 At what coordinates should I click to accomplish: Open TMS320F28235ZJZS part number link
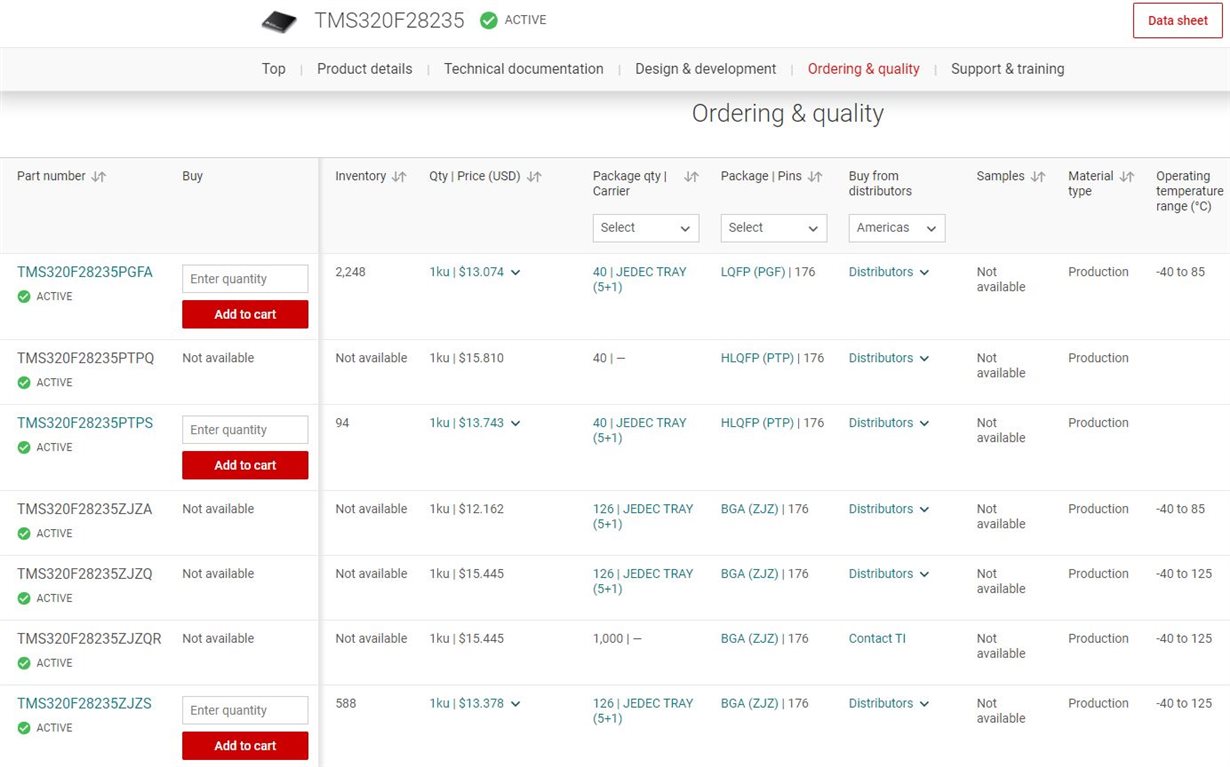(x=84, y=704)
